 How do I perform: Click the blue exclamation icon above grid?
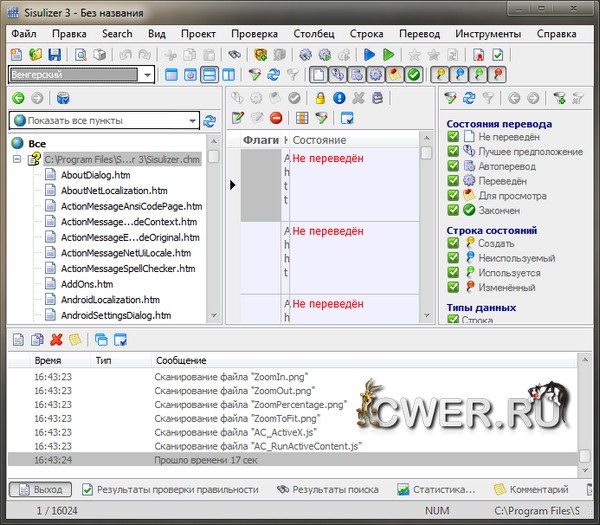(339, 98)
